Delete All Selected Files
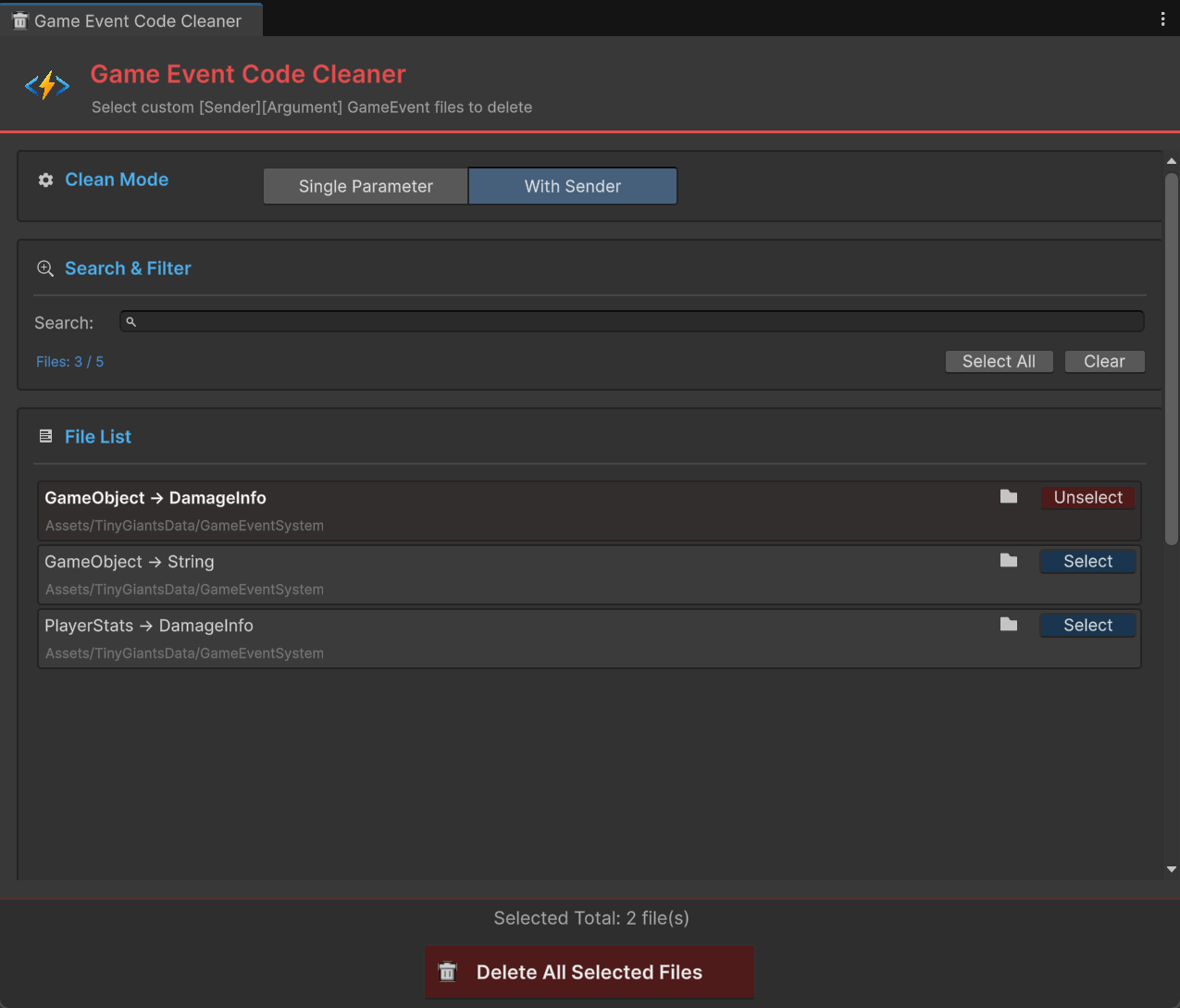Image resolution: width=1180 pixels, height=1008 pixels. coord(589,972)
